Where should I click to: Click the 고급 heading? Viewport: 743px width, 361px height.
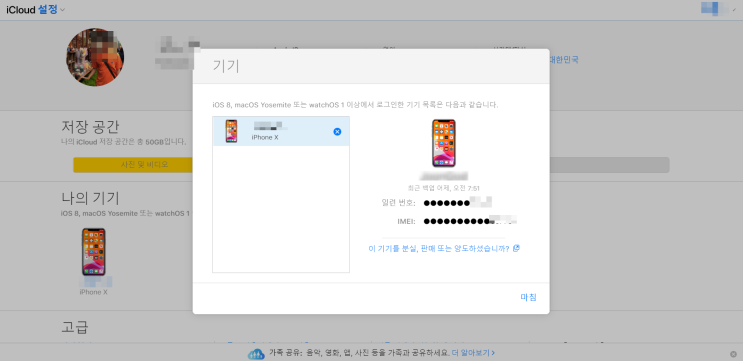75,327
